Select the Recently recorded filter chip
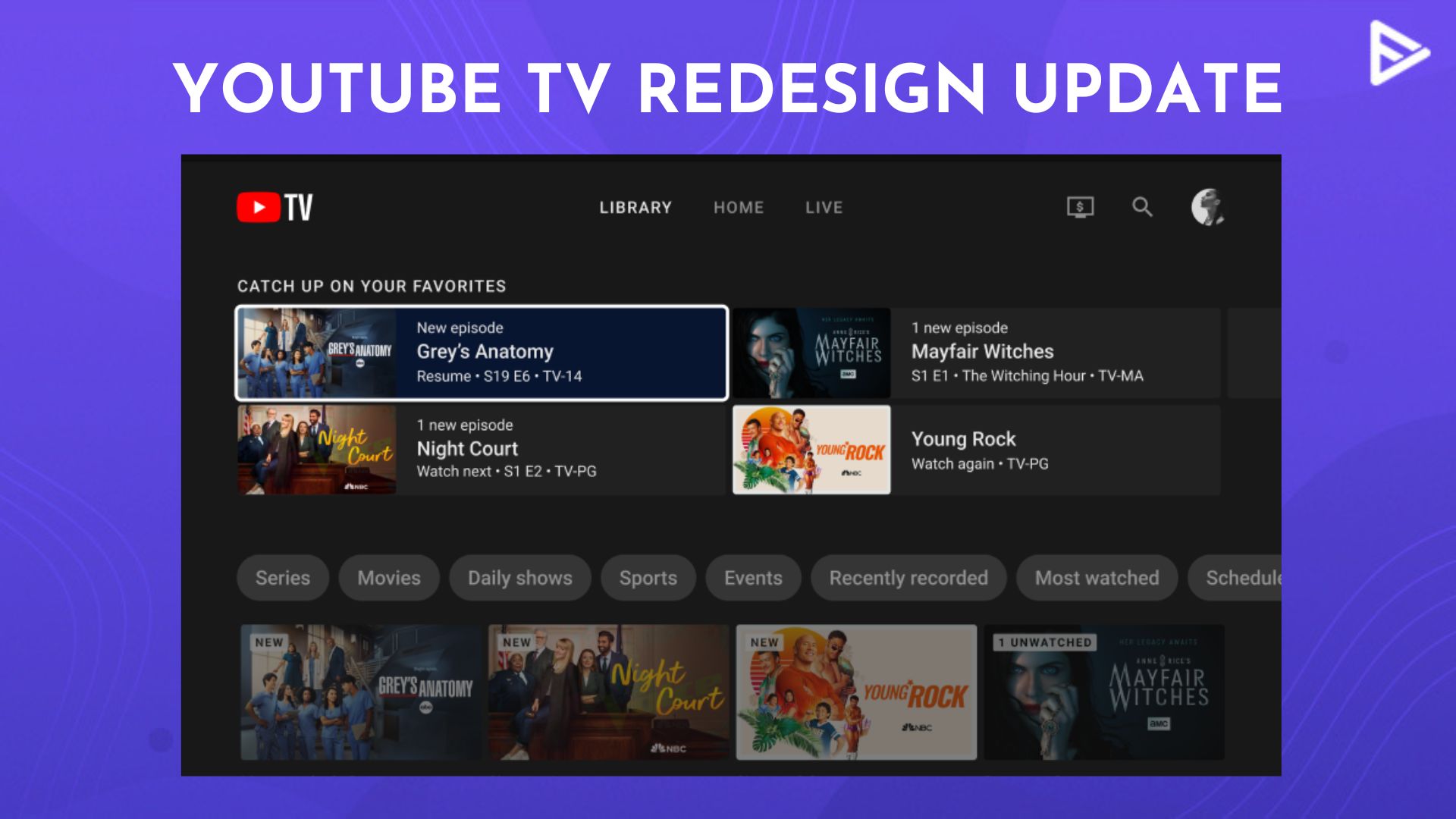The image size is (1456, 819). [908, 578]
